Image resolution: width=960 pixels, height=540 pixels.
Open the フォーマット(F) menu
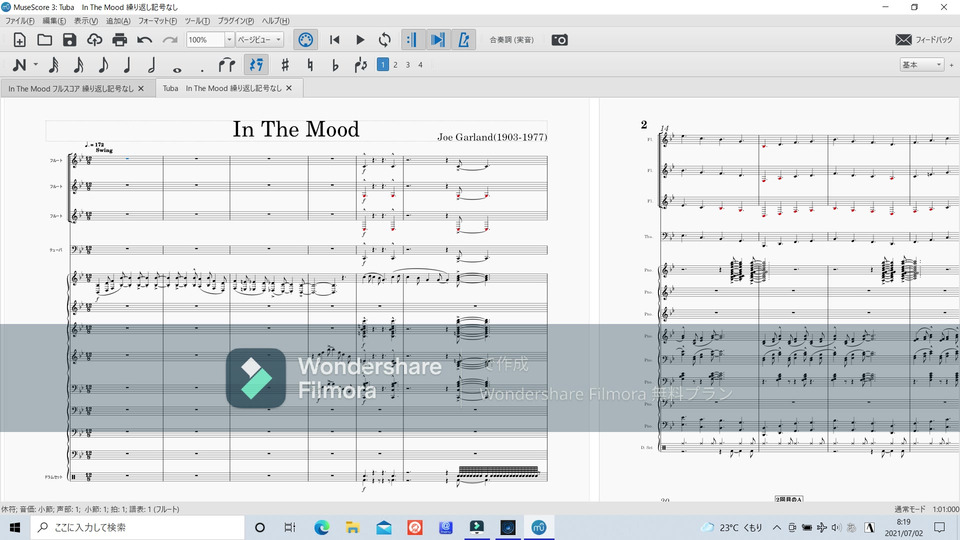pyautogui.click(x=157, y=21)
